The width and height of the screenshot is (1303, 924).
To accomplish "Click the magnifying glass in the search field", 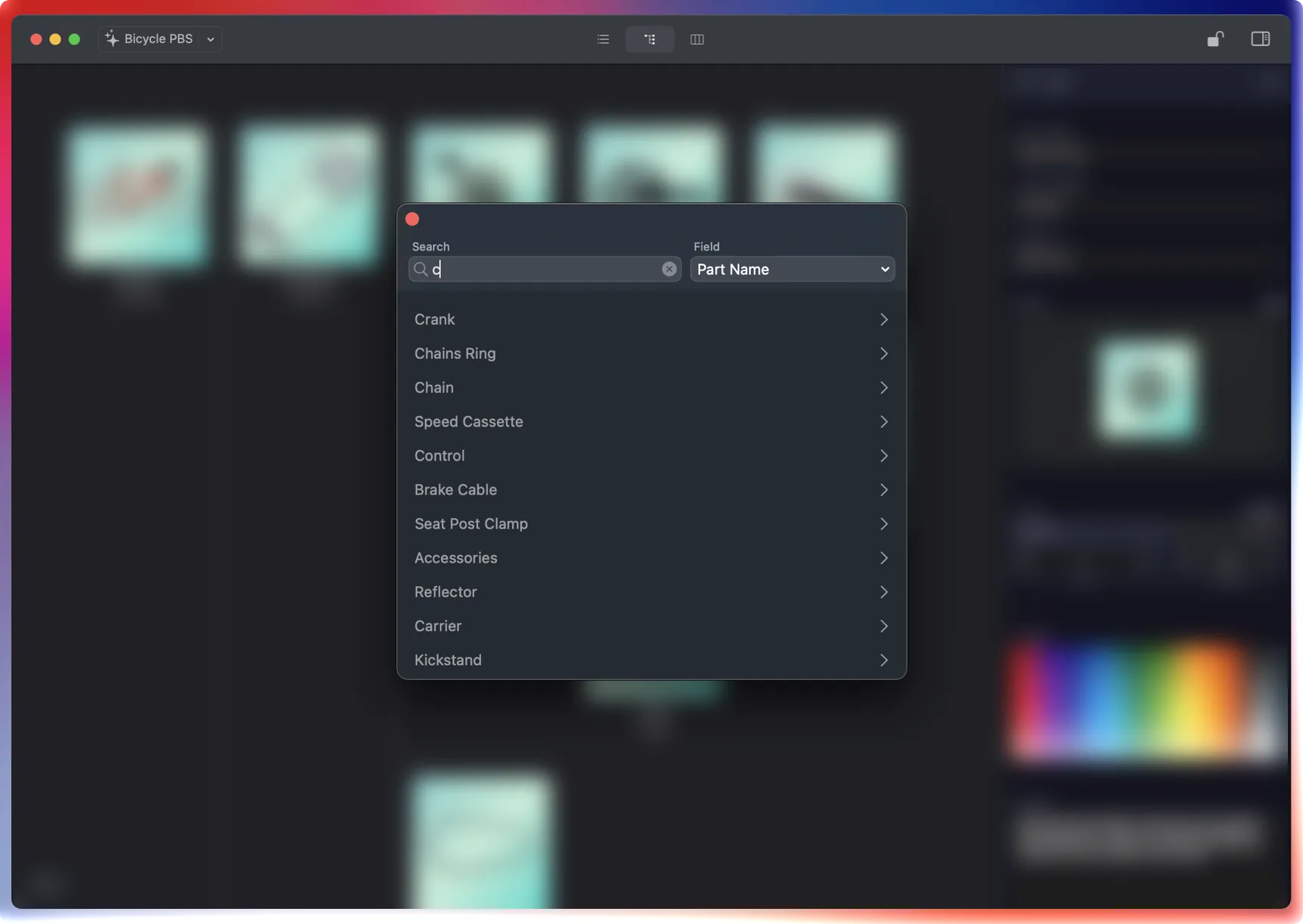I will (x=422, y=269).
